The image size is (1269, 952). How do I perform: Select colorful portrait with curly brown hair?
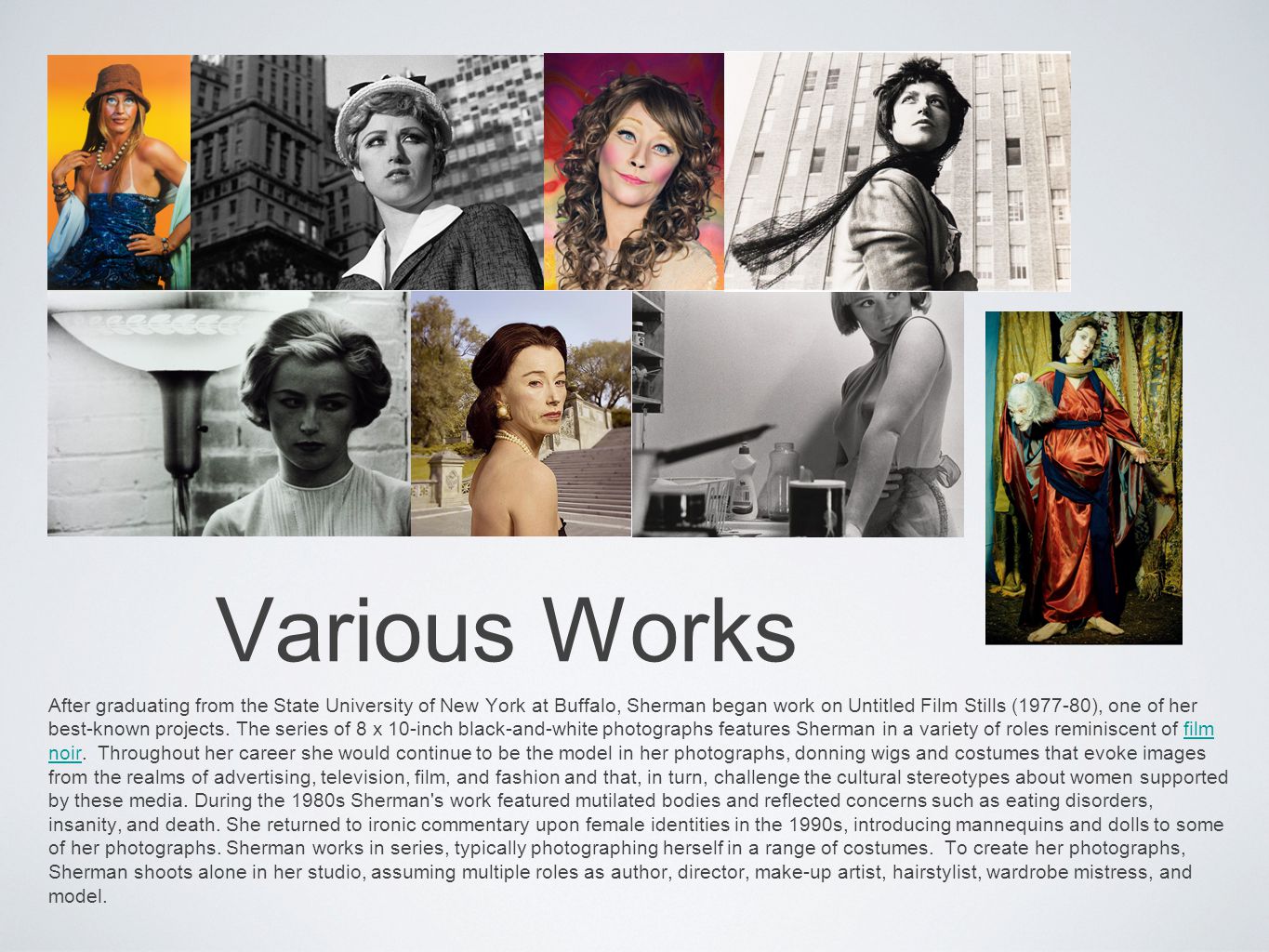(x=634, y=172)
